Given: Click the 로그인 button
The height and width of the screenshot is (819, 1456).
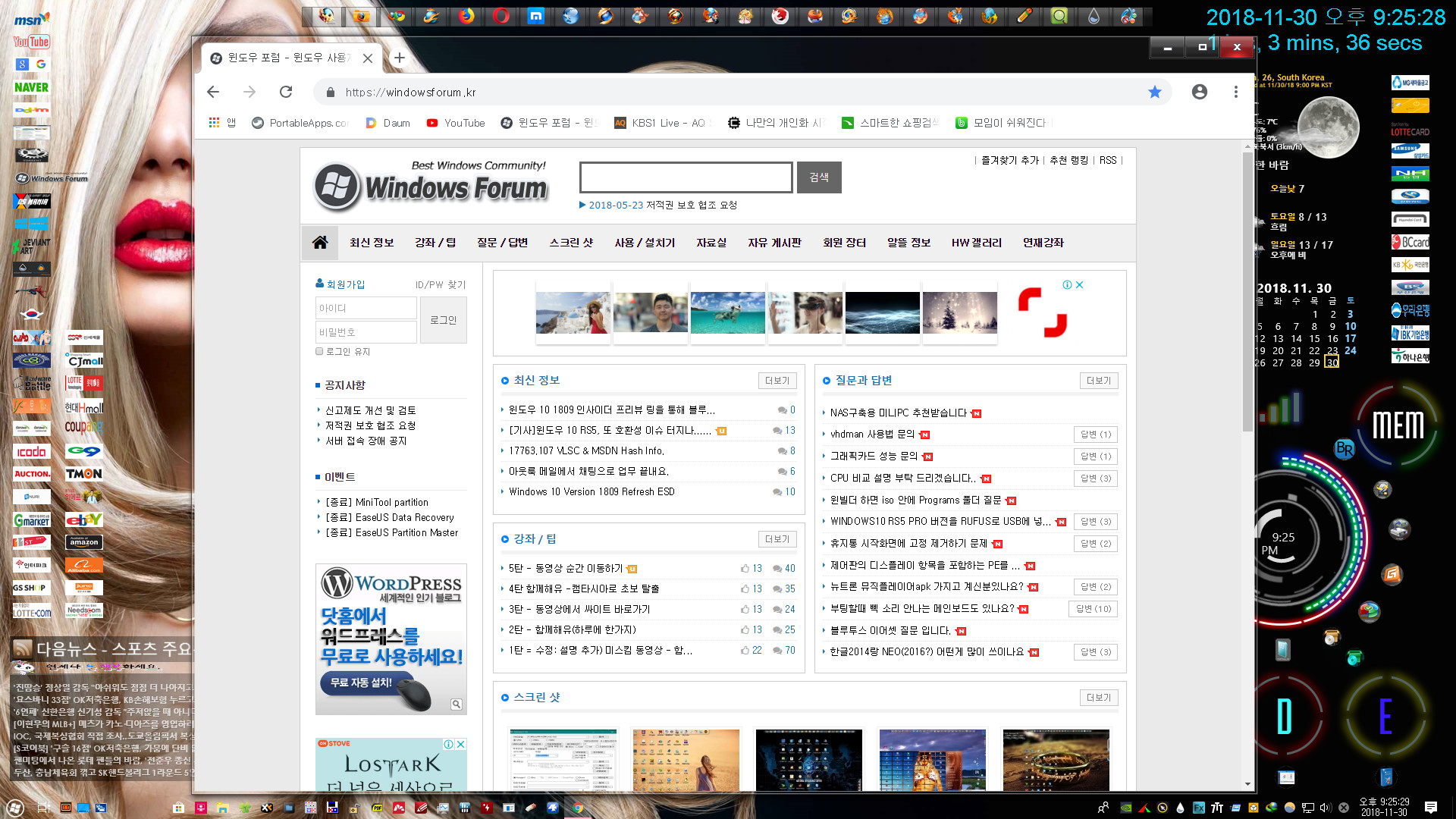Looking at the screenshot, I should click(444, 320).
